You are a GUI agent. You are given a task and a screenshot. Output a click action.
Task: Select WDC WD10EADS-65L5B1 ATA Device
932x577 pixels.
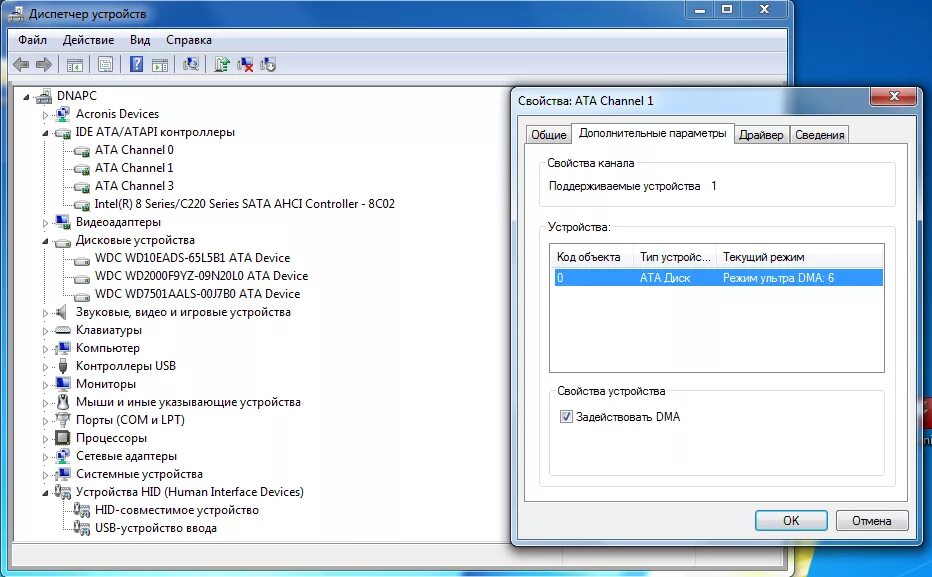coord(193,258)
